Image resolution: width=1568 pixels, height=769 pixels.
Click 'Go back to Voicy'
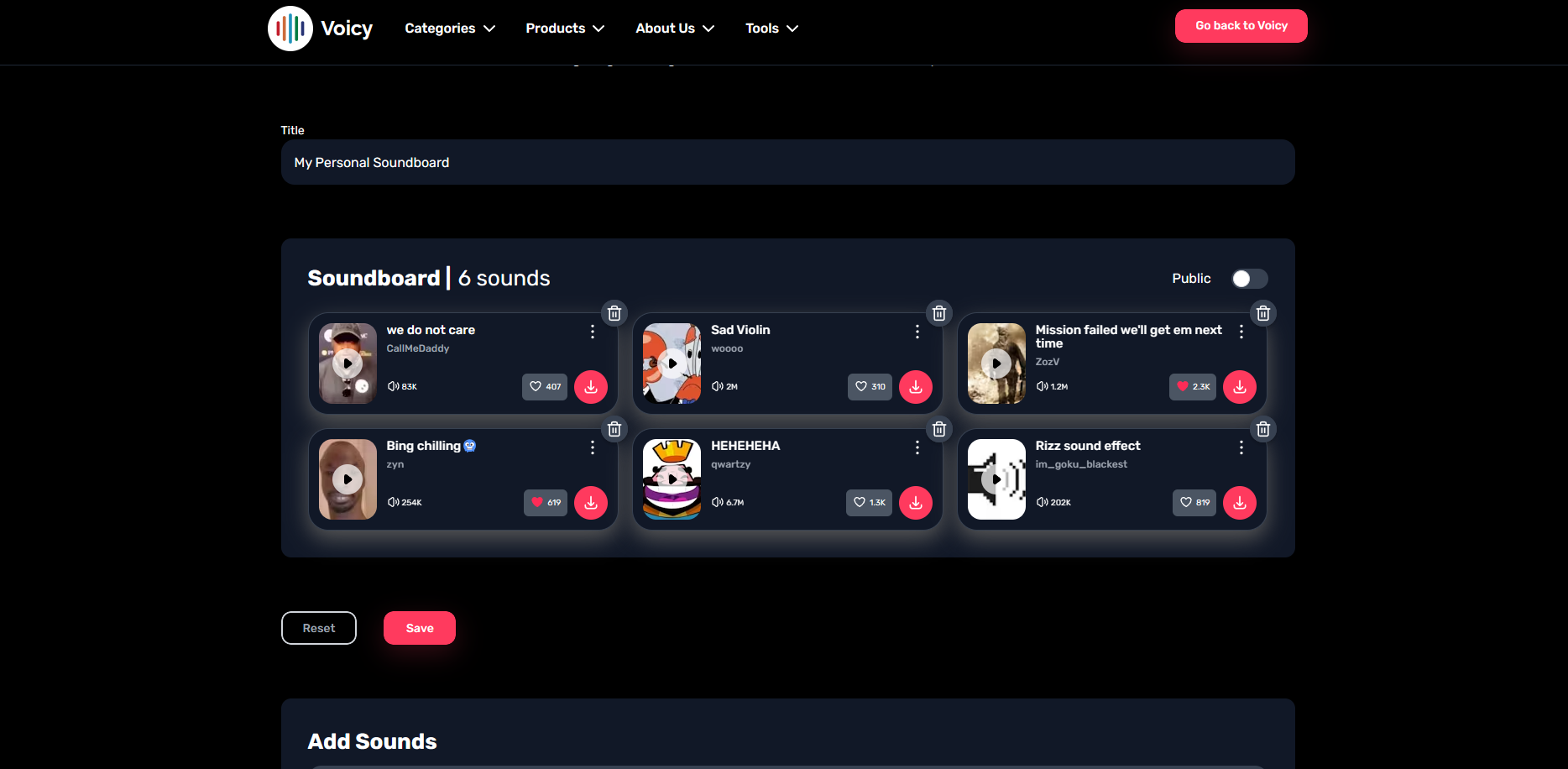(x=1241, y=26)
